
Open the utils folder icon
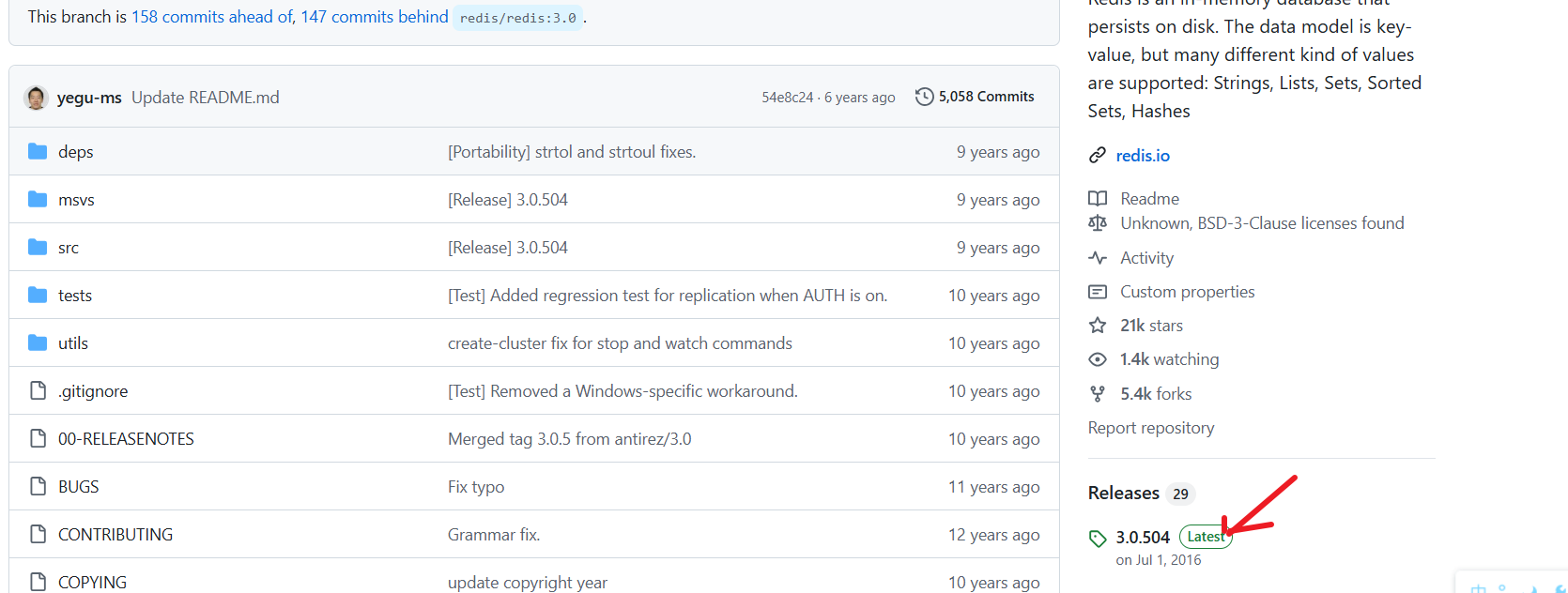(38, 342)
